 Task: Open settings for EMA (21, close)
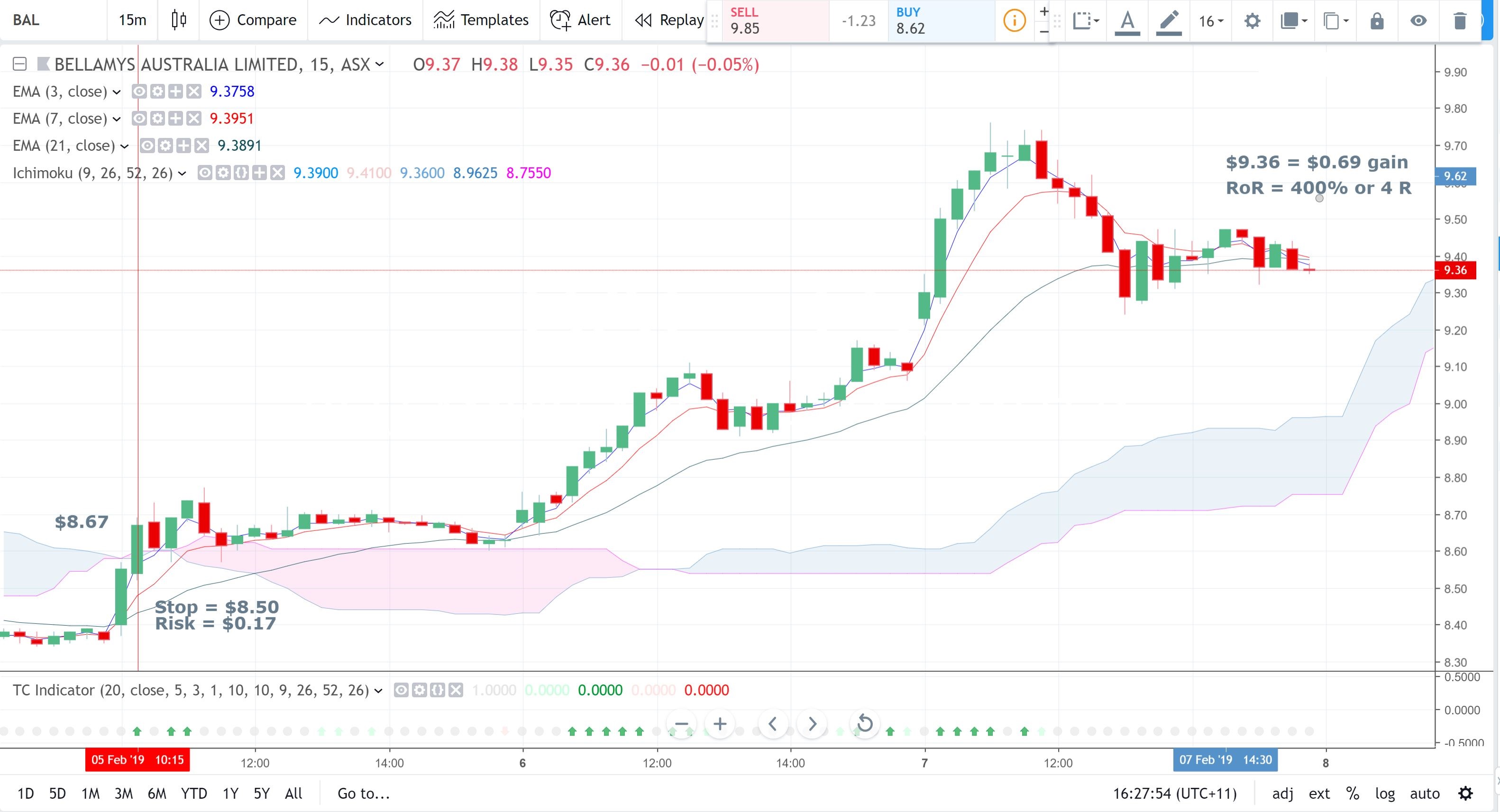tap(165, 146)
